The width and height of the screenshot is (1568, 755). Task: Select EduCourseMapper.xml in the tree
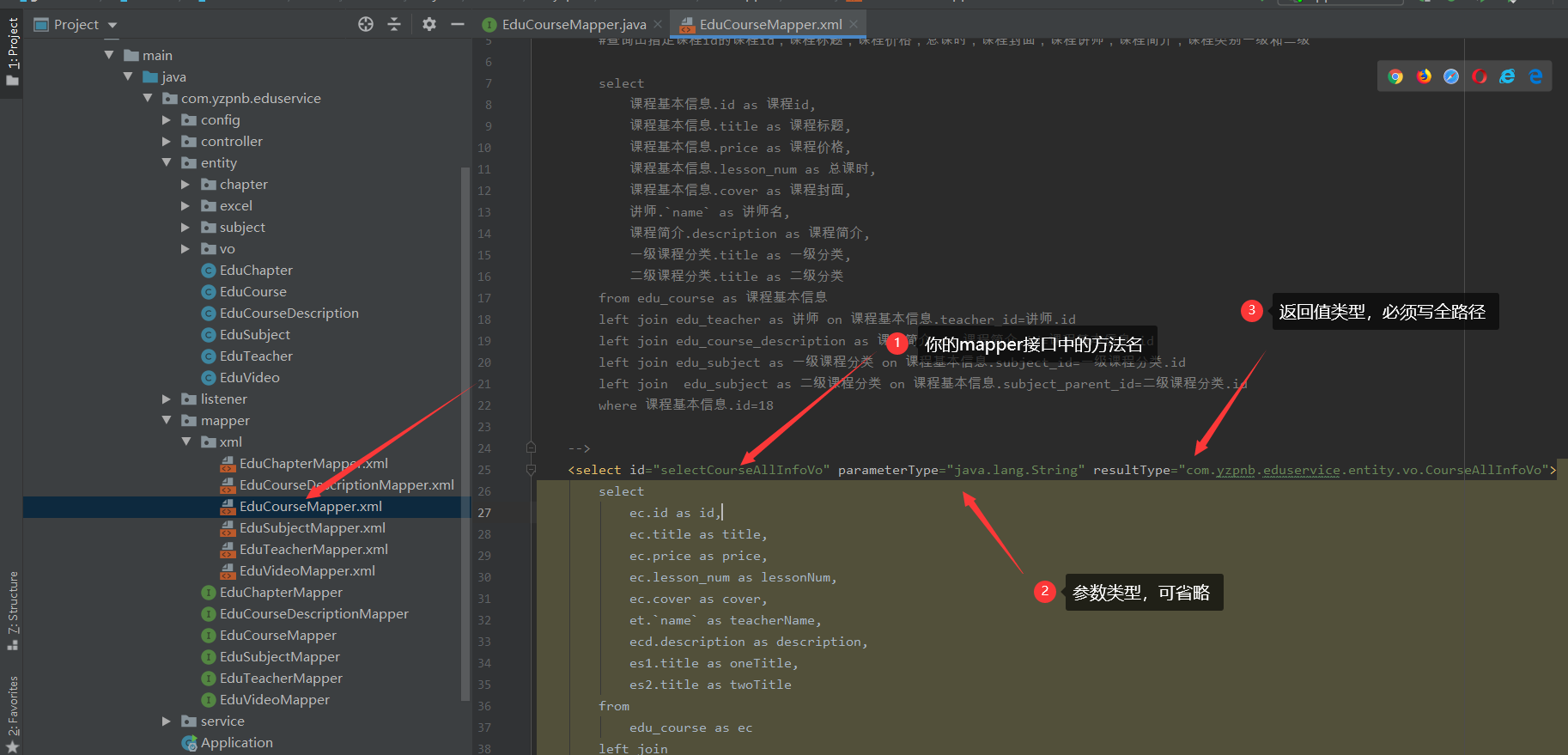tap(311, 506)
